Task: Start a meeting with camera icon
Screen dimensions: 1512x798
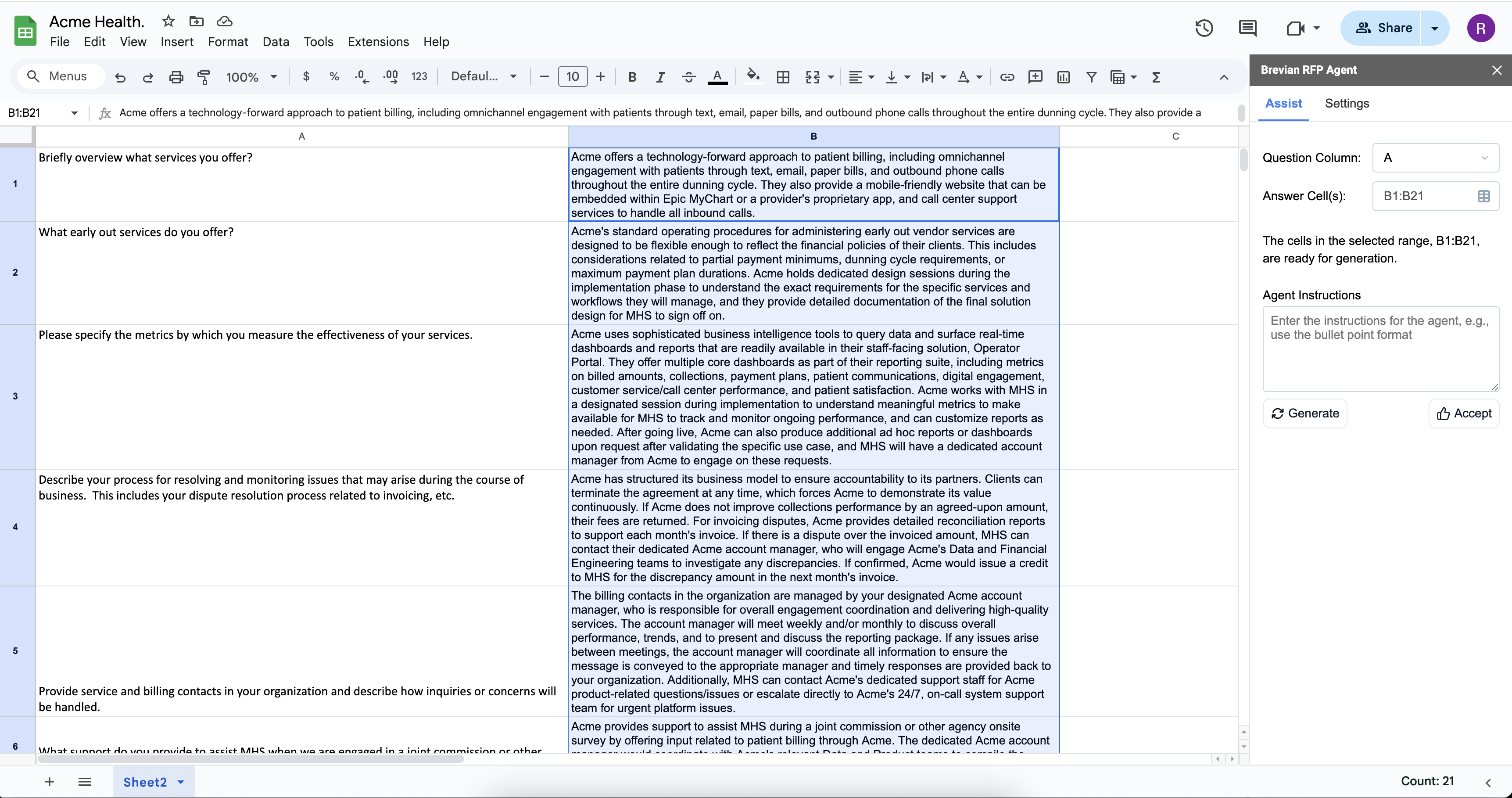Action: (1295, 28)
